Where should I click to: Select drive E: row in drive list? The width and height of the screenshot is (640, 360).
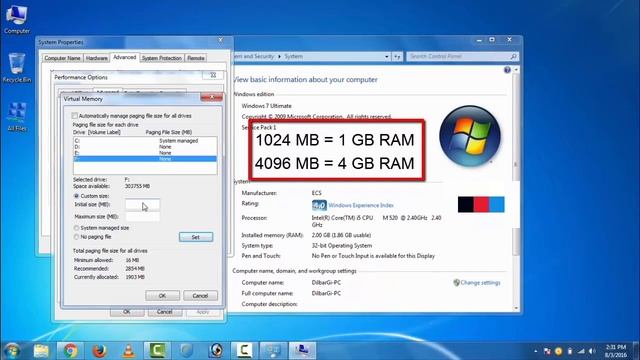click(145, 153)
